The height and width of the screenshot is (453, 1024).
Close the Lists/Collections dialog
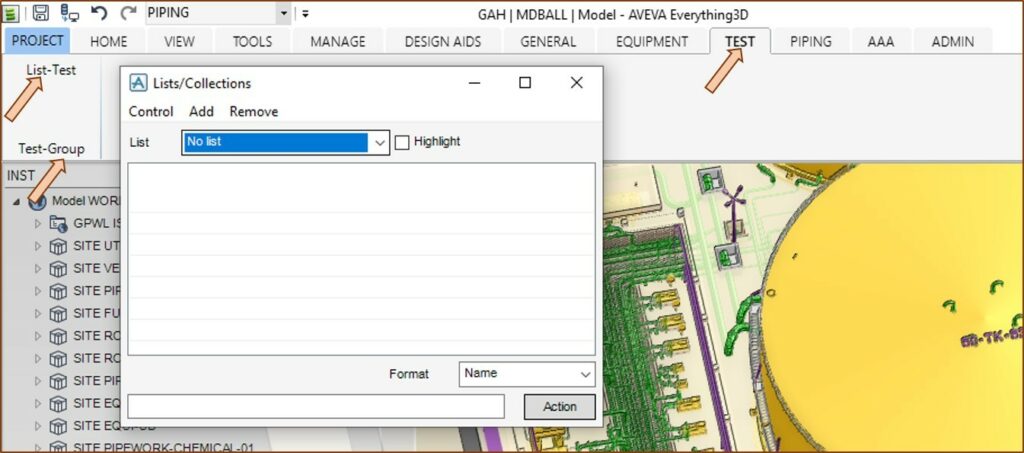pos(577,83)
